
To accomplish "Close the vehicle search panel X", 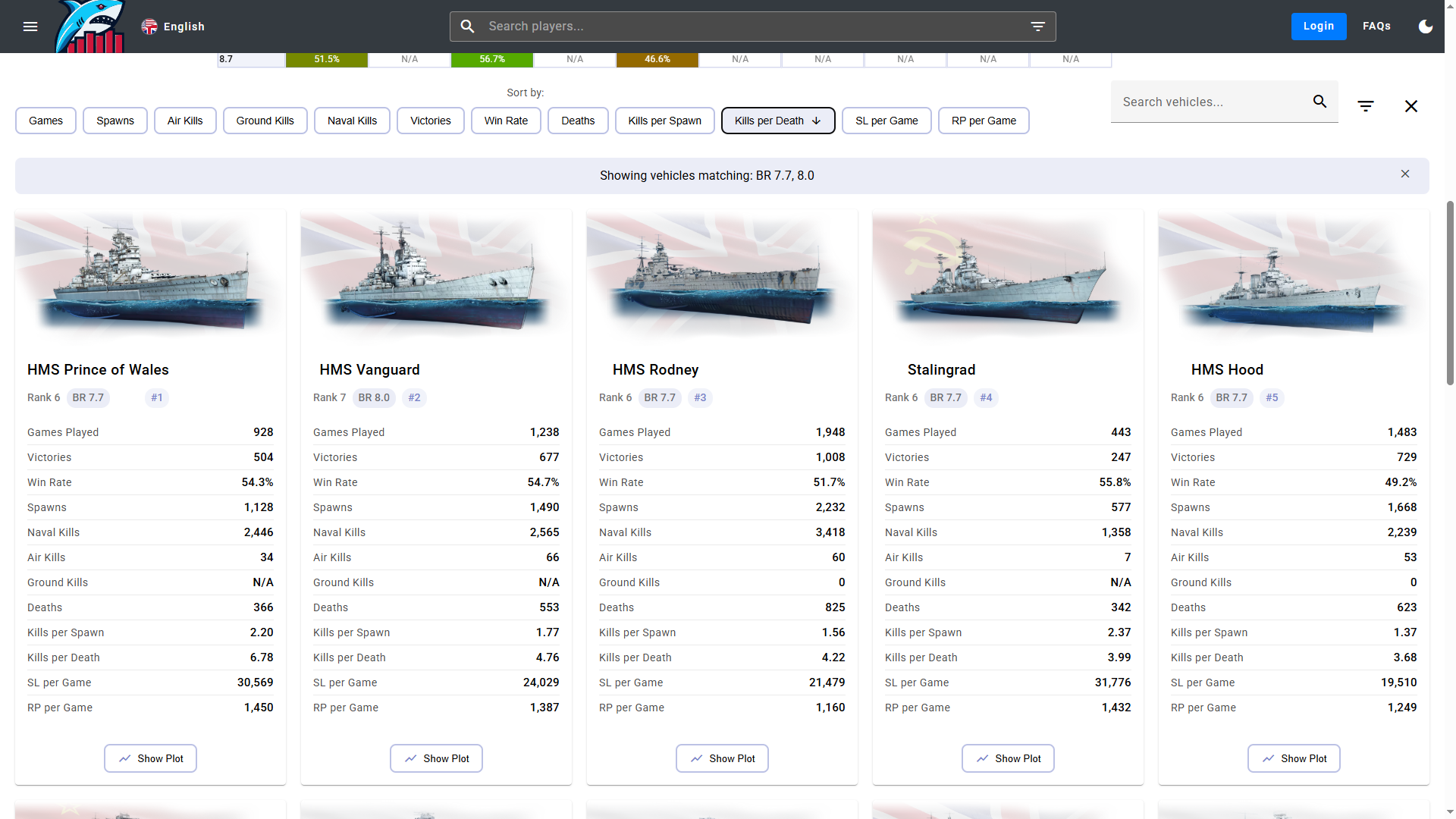I will click(x=1410, y=106).
